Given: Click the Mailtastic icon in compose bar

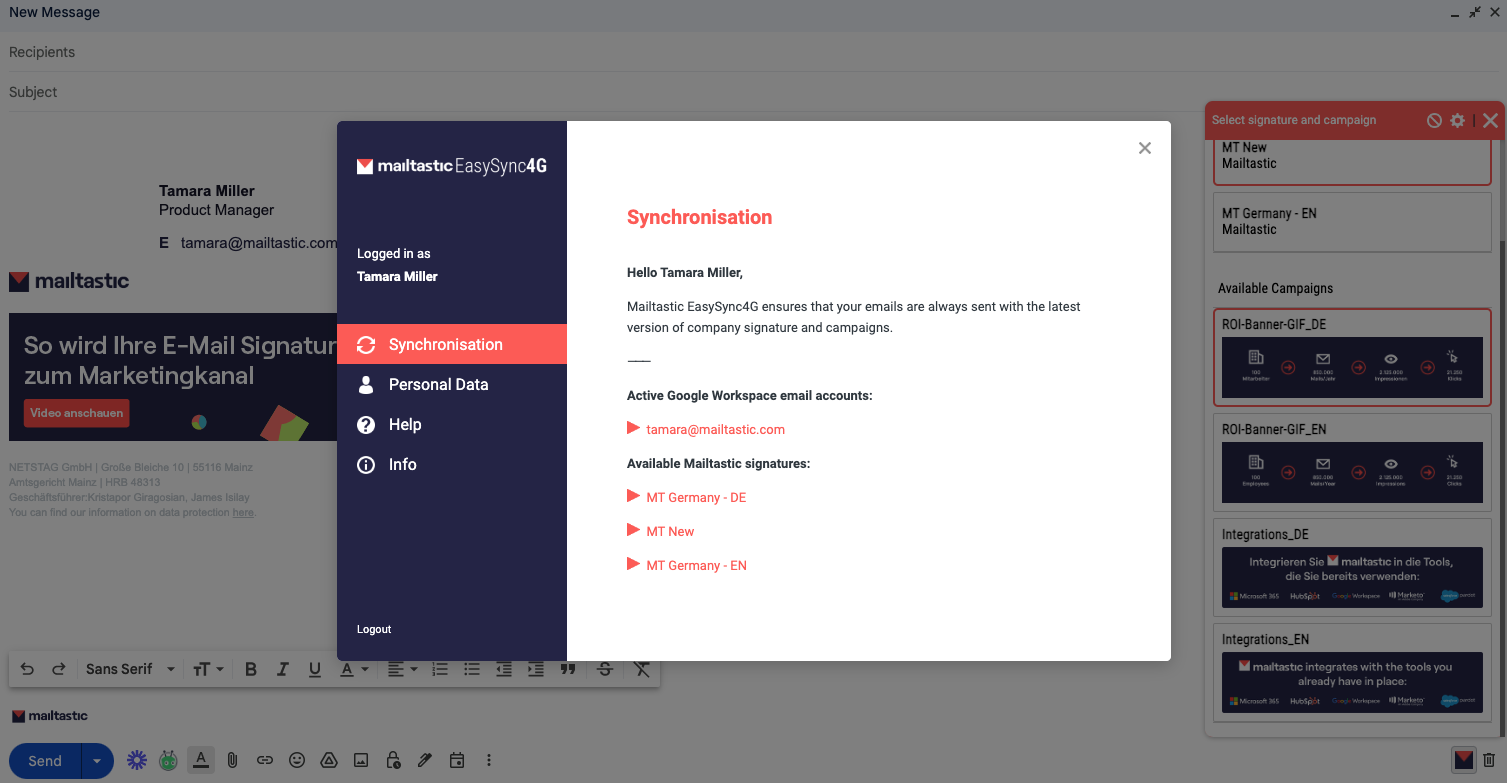Looking at the screenshot, I should click(1464, 760).
